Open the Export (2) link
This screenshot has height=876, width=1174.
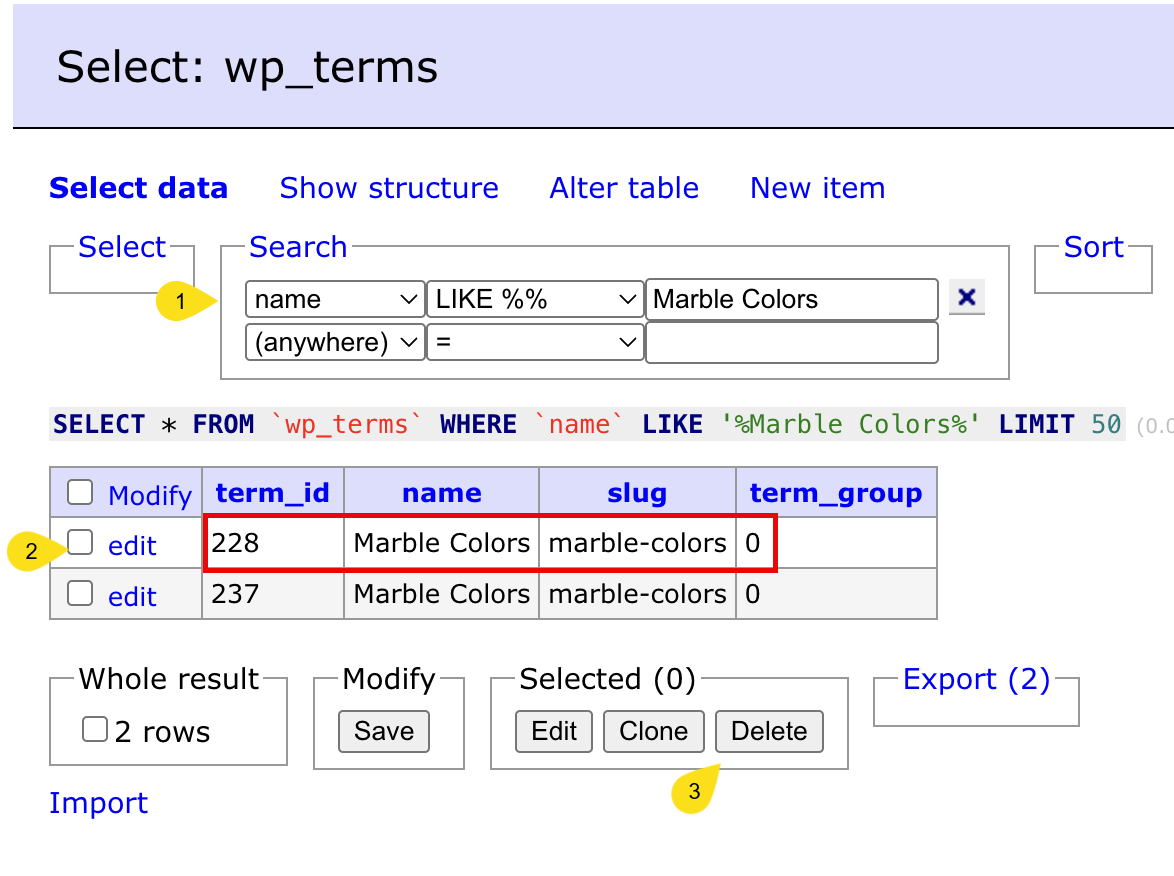tap(976, 680)
